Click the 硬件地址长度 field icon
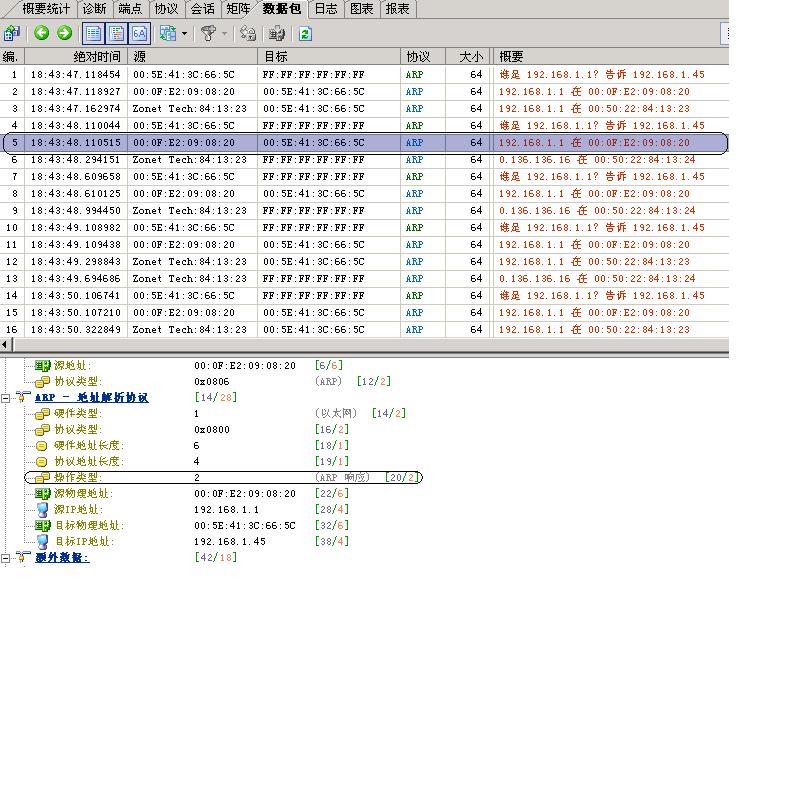Screen dimensions: 810x800 click(x=42, y=446)
